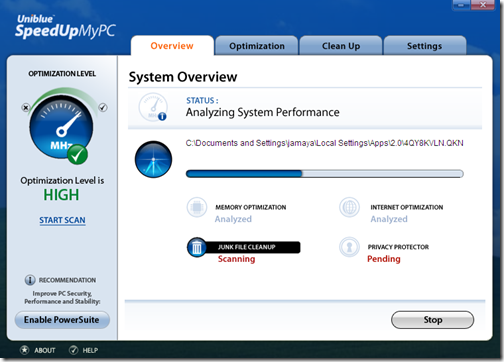Click the X marker left of gauge

(25, 108)
